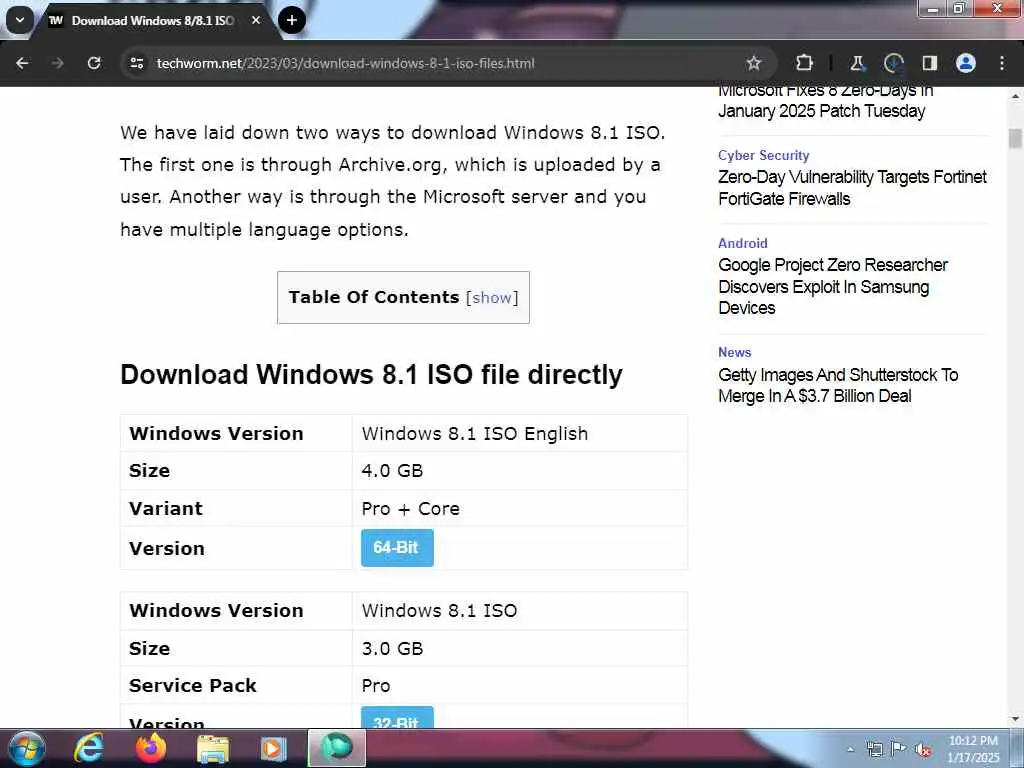The image size is (1024, 768).
Task: Bookmark this page with the star icon
Action: point(754,63)
